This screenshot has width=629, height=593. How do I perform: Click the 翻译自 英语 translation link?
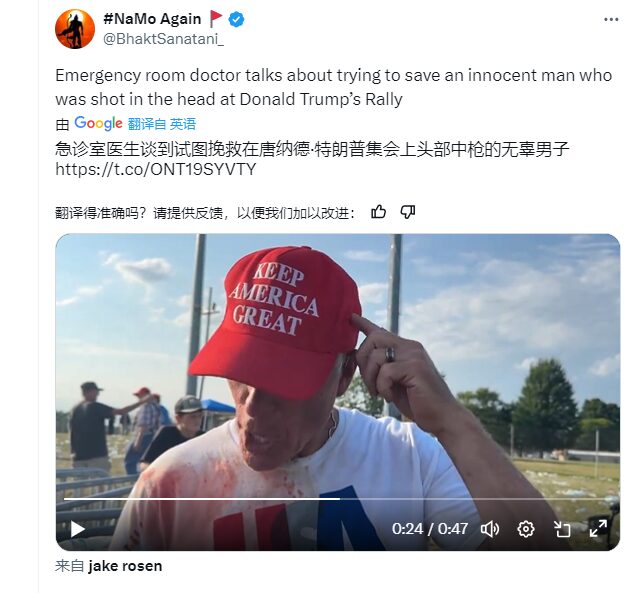(x=162, y=124)
